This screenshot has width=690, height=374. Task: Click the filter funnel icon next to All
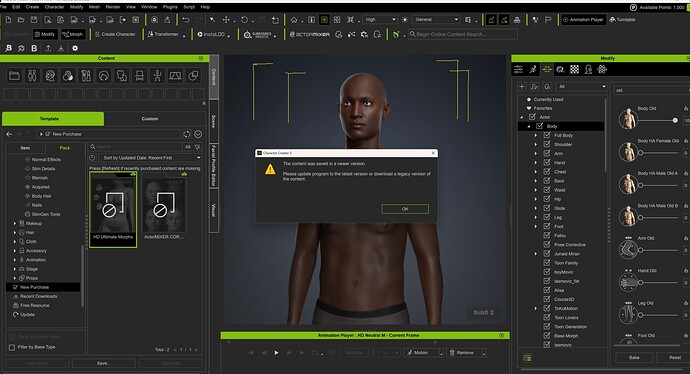point(197,147)
